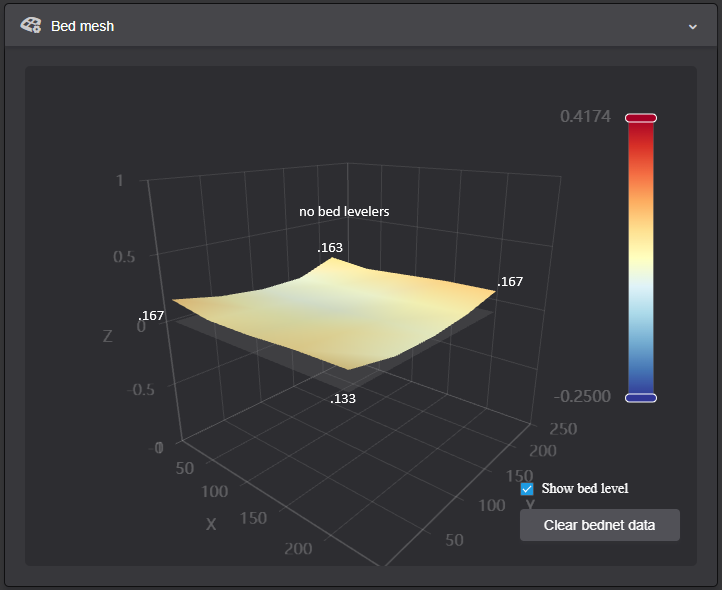Screen dimensions: 722x590
Task: Click the red upper color scale handle
Action: click(640, 118)
